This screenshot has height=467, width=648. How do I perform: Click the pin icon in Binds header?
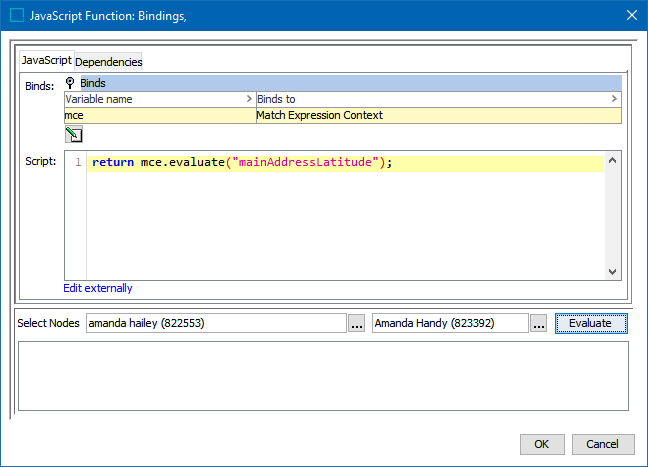coord(71,83)
